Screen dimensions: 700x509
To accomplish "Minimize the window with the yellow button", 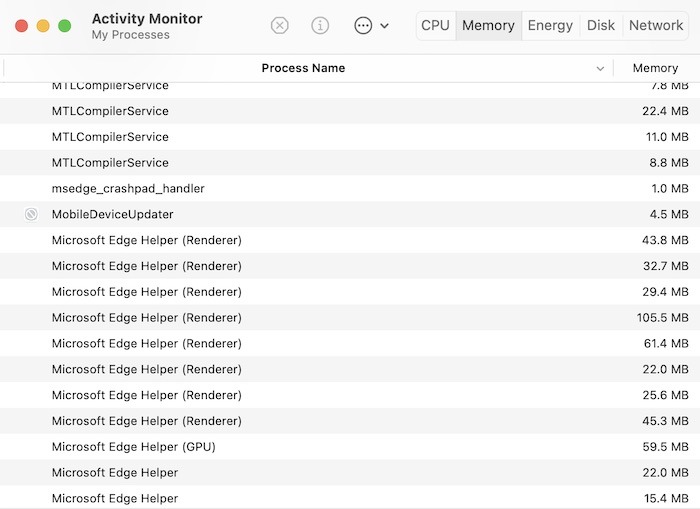I will pyautogui.click(x=43, y=26).
